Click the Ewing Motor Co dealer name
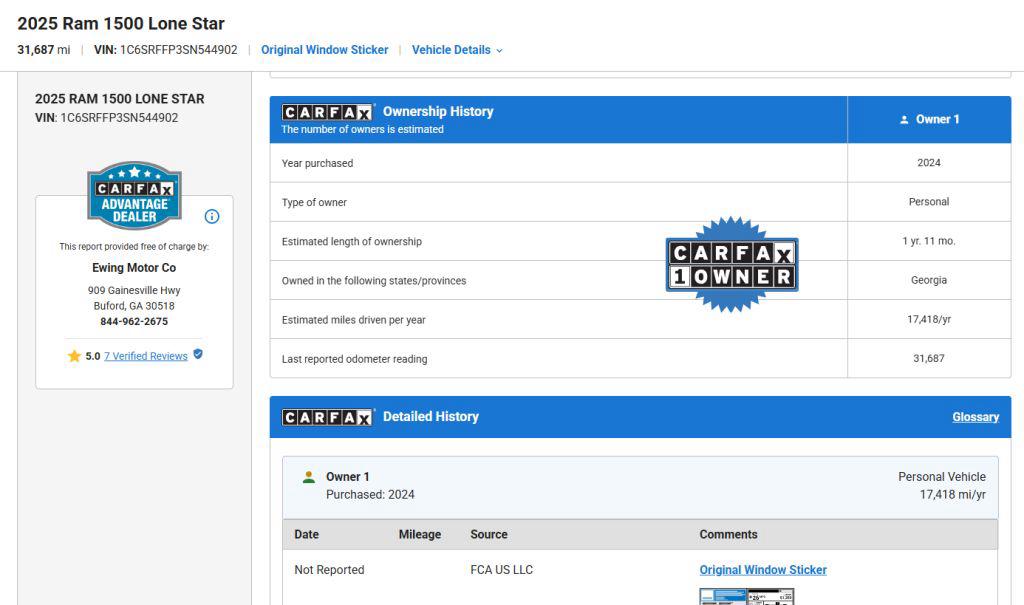Screen dimensions: 1024x605 134,268
